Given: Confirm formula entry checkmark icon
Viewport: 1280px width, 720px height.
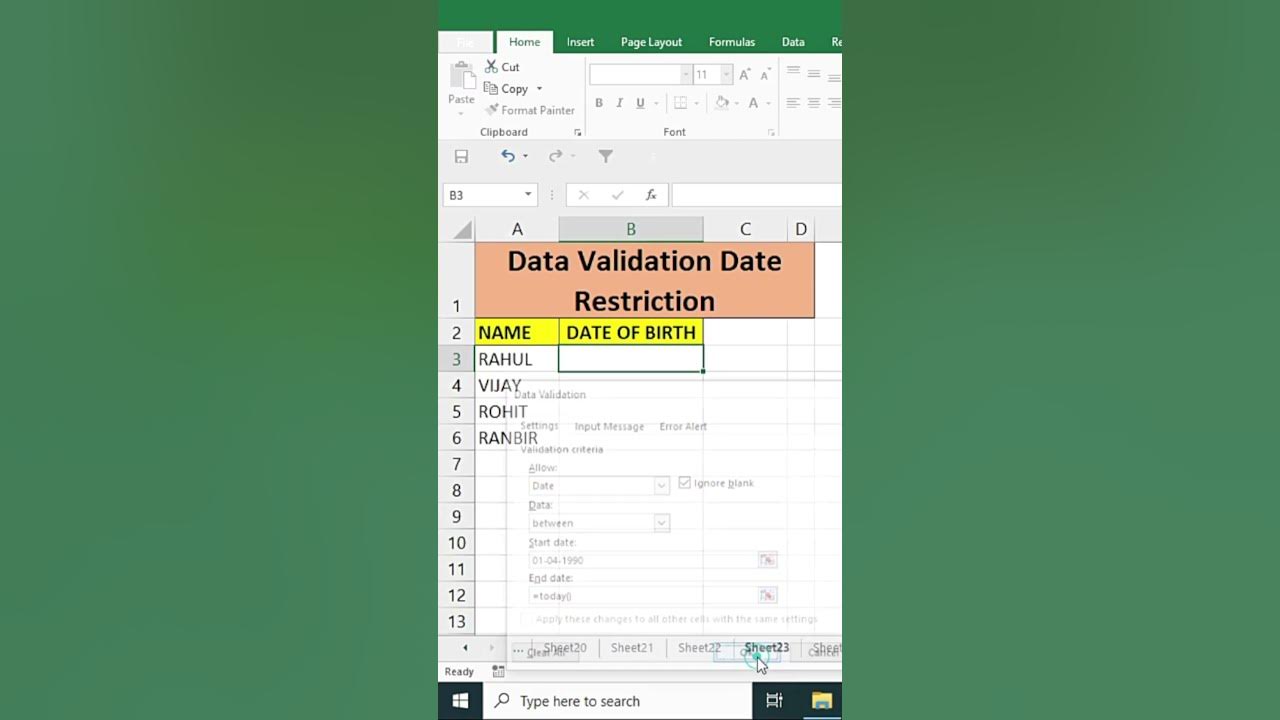Looking at the screenshot, I should 617,195.
